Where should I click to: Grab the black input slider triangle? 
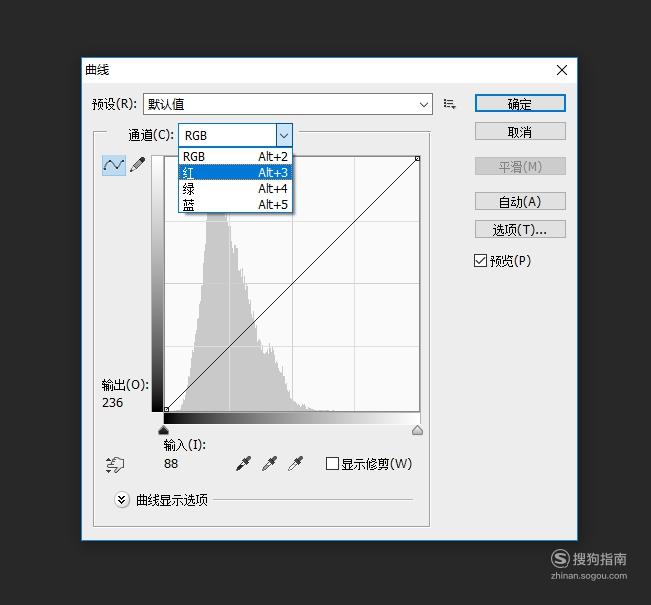pos(164,430)
